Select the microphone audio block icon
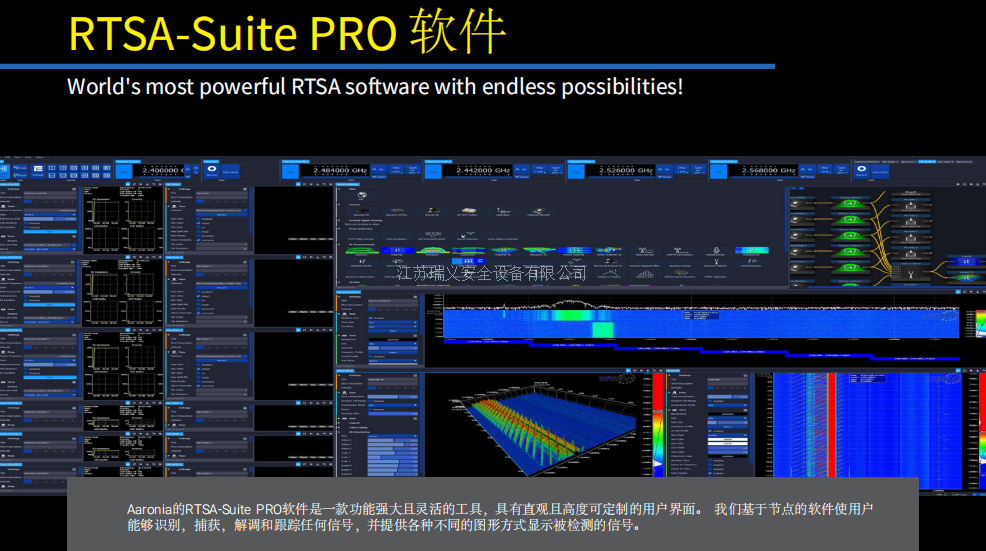986x551 pixels. point(716,251)
